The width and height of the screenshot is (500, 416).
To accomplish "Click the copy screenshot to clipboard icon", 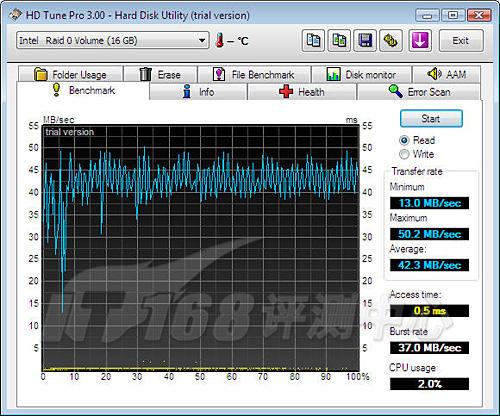I will point(339,41).
